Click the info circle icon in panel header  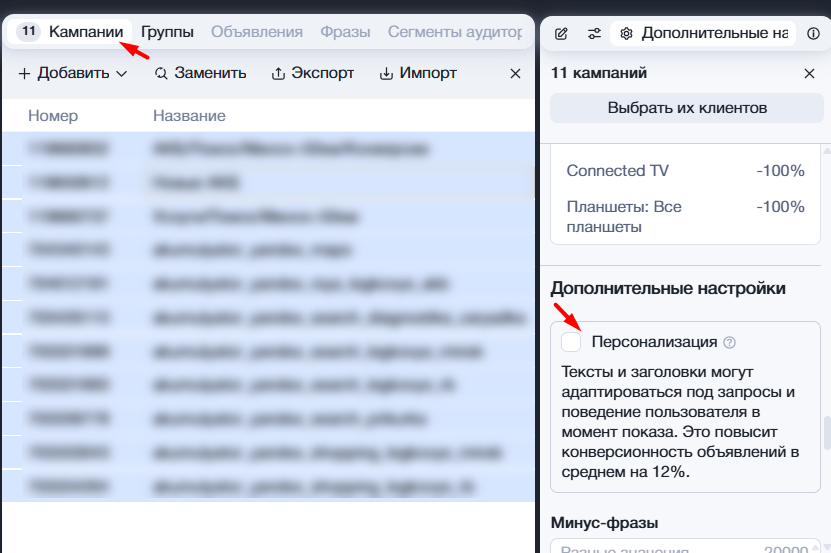click(813, 33)
